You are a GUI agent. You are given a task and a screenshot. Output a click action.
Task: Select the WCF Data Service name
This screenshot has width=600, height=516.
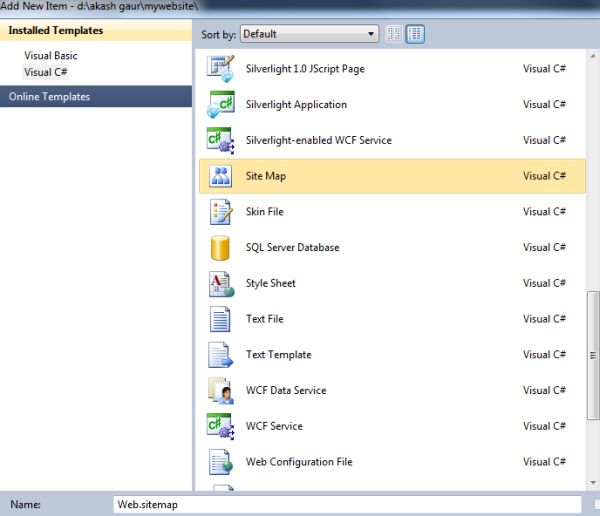click(x=286, y=390)
